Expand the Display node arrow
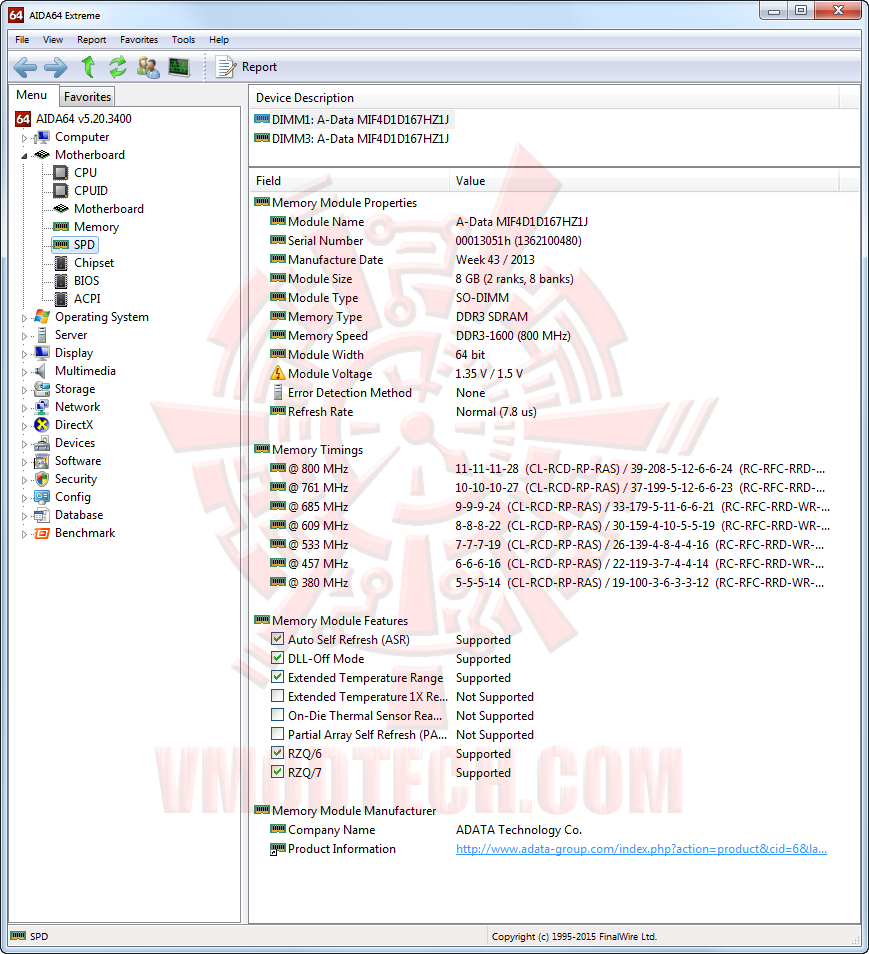869x954 pixels. click(x=24, y=353)
